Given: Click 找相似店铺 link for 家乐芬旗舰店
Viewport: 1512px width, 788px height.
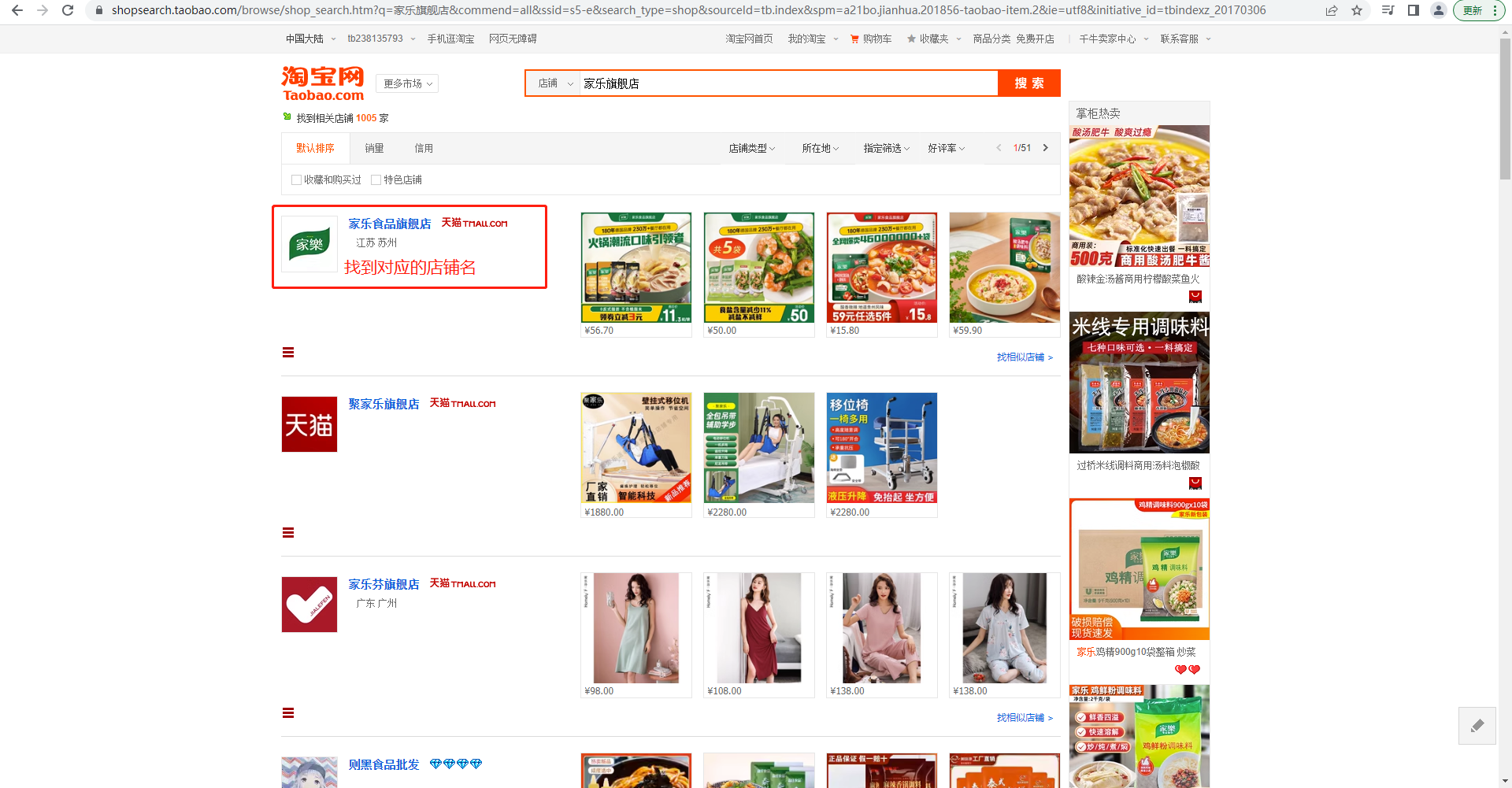Looking at the screenshot, I should [x=1025, y=718].
